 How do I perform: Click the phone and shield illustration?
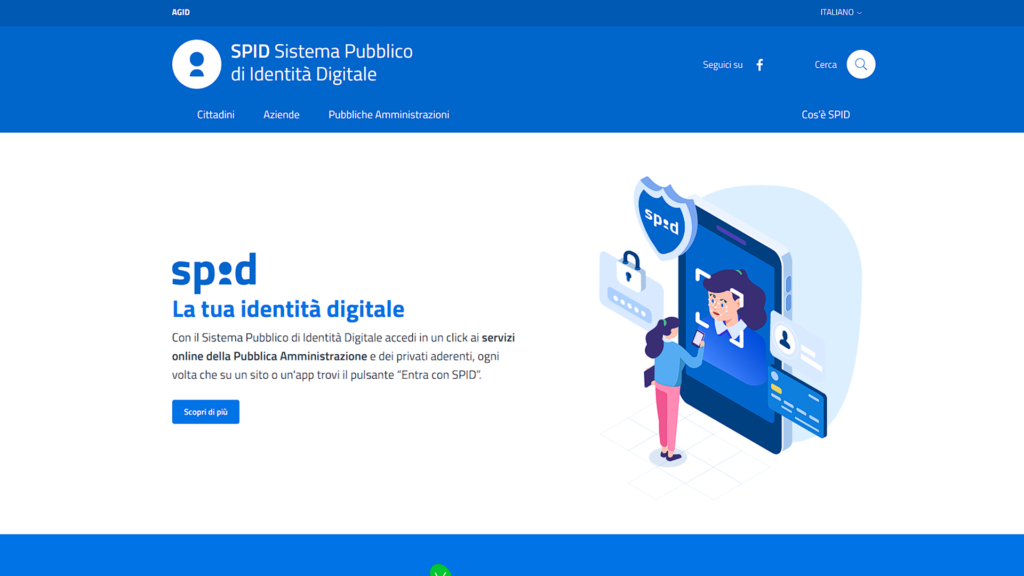click(730, 336)
